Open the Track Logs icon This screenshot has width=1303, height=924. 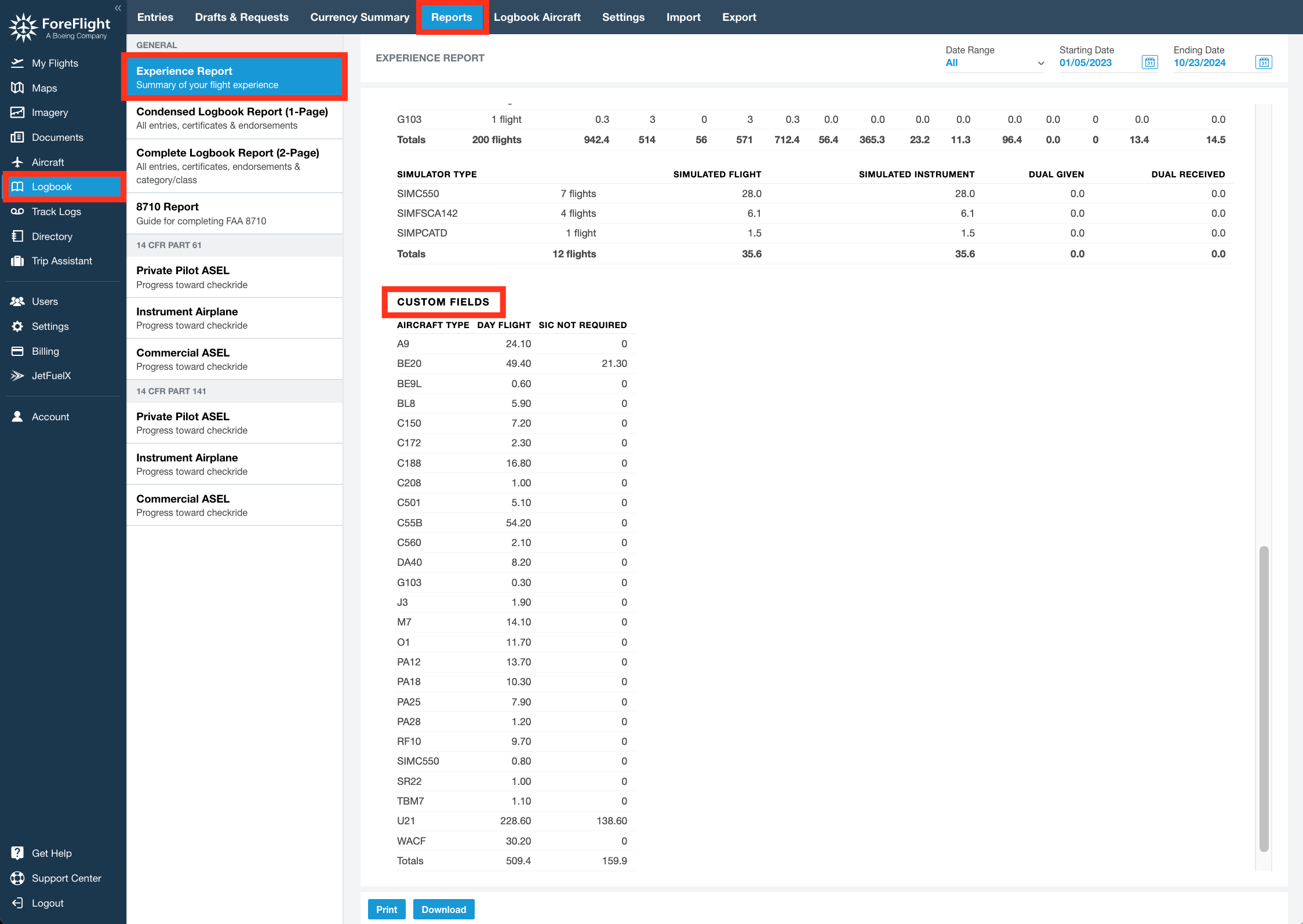[x=17, y=212]
